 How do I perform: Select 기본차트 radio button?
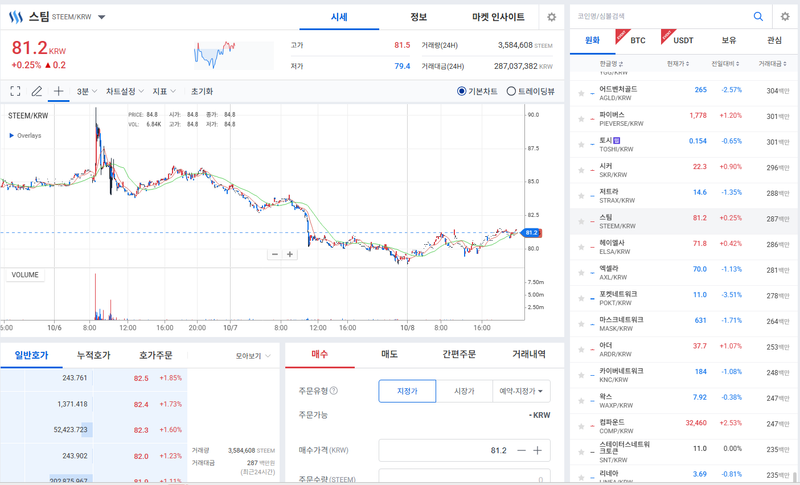click(462, 91)
